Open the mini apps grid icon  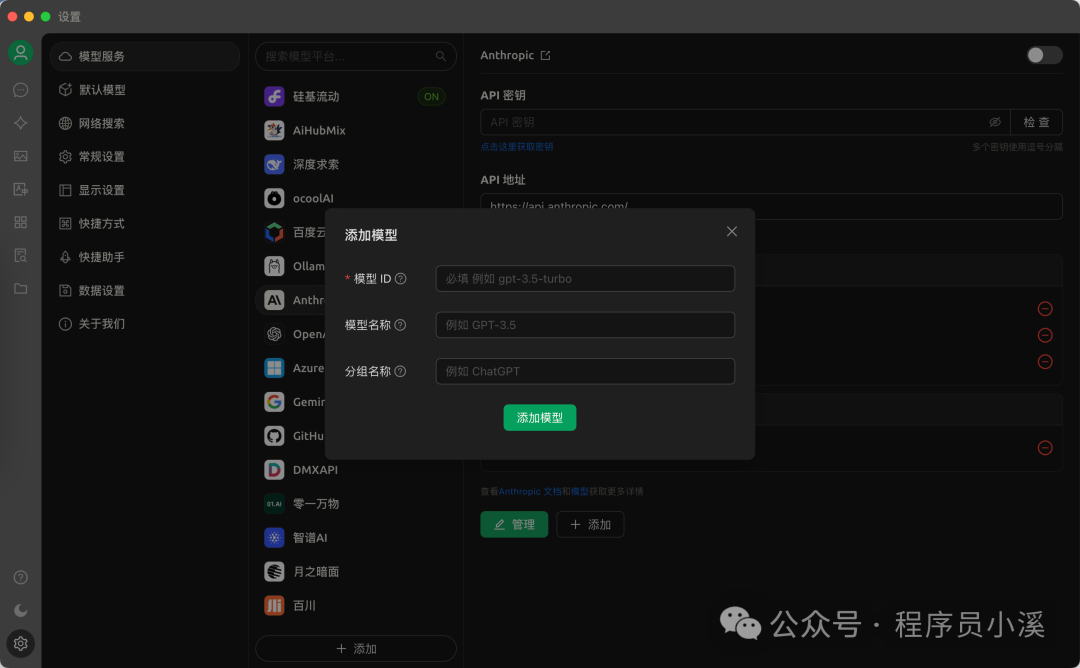coord(21,222)
